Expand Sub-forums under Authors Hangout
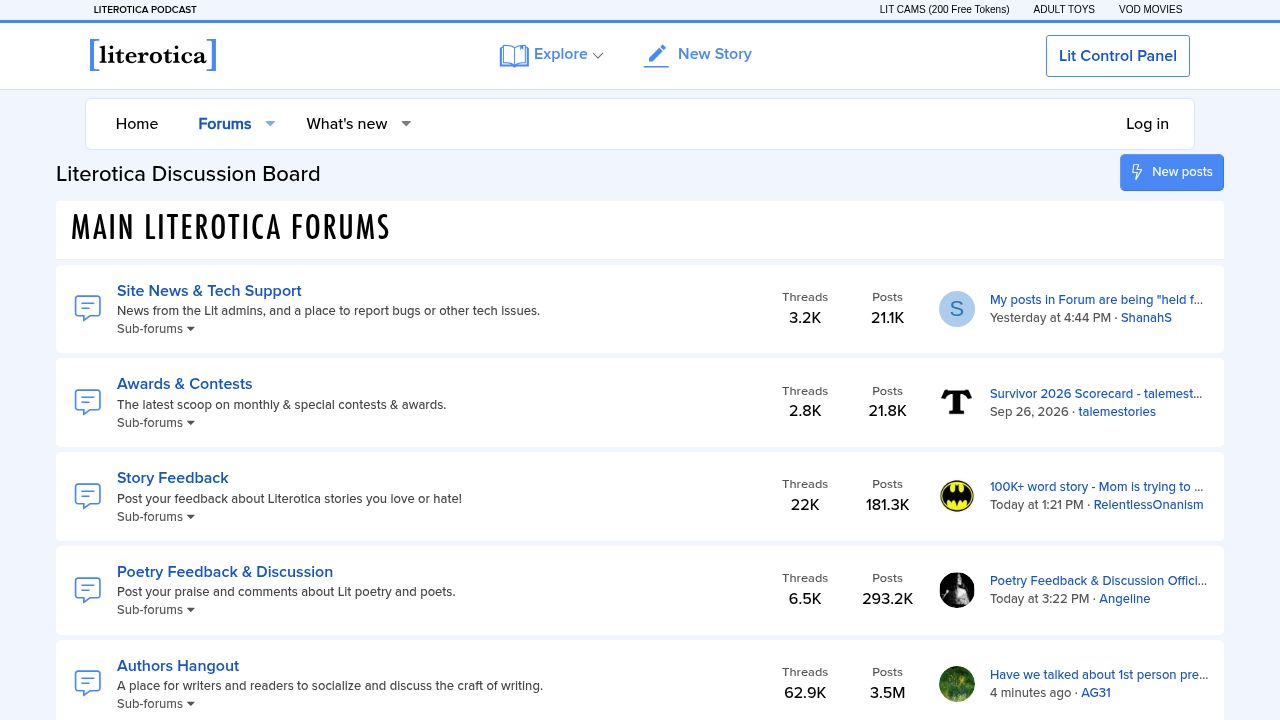 pyautogui.click(x=156, y=704)
